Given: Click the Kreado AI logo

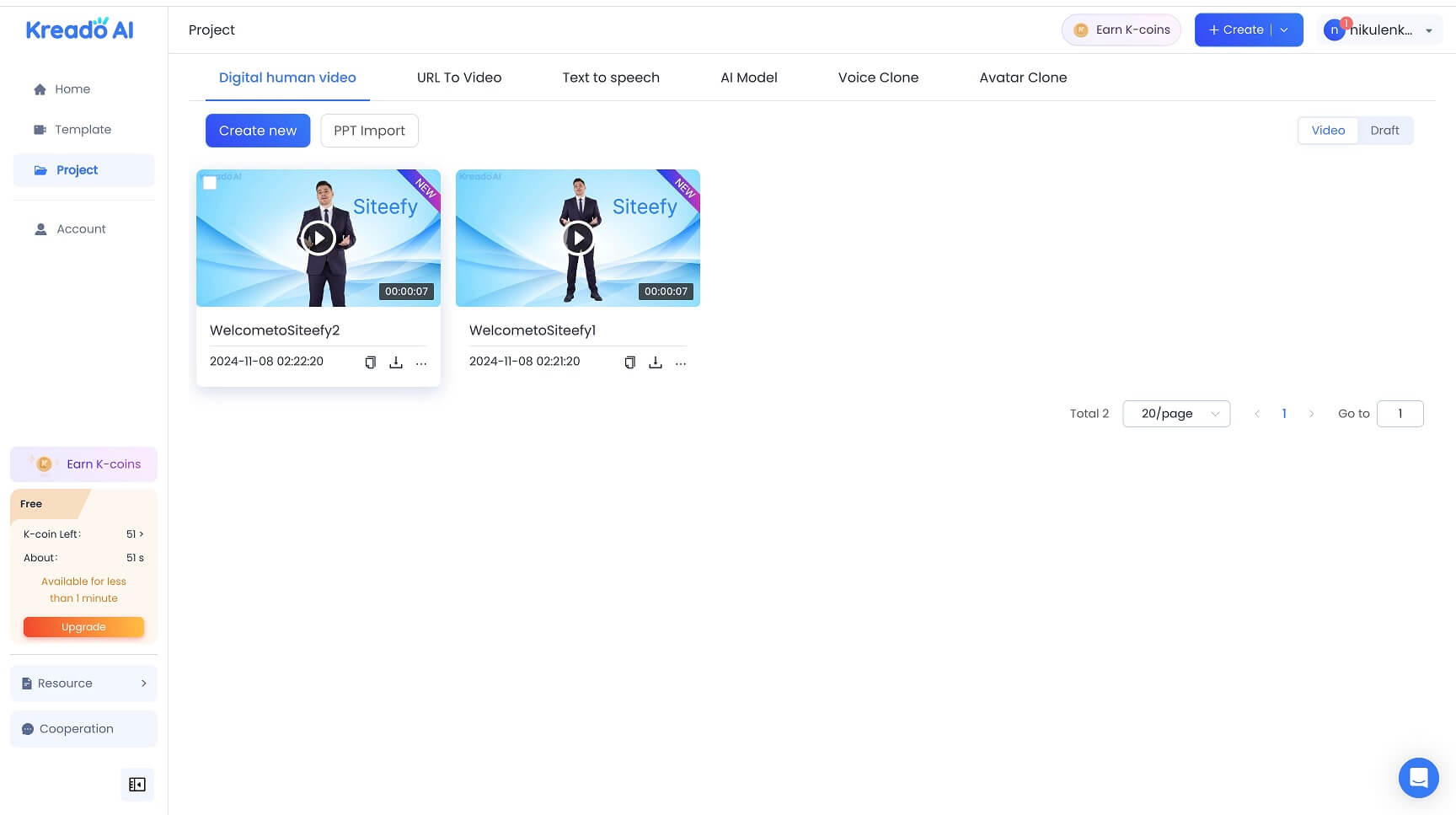Looking at the screenshot, I should (x=80, y=29).
